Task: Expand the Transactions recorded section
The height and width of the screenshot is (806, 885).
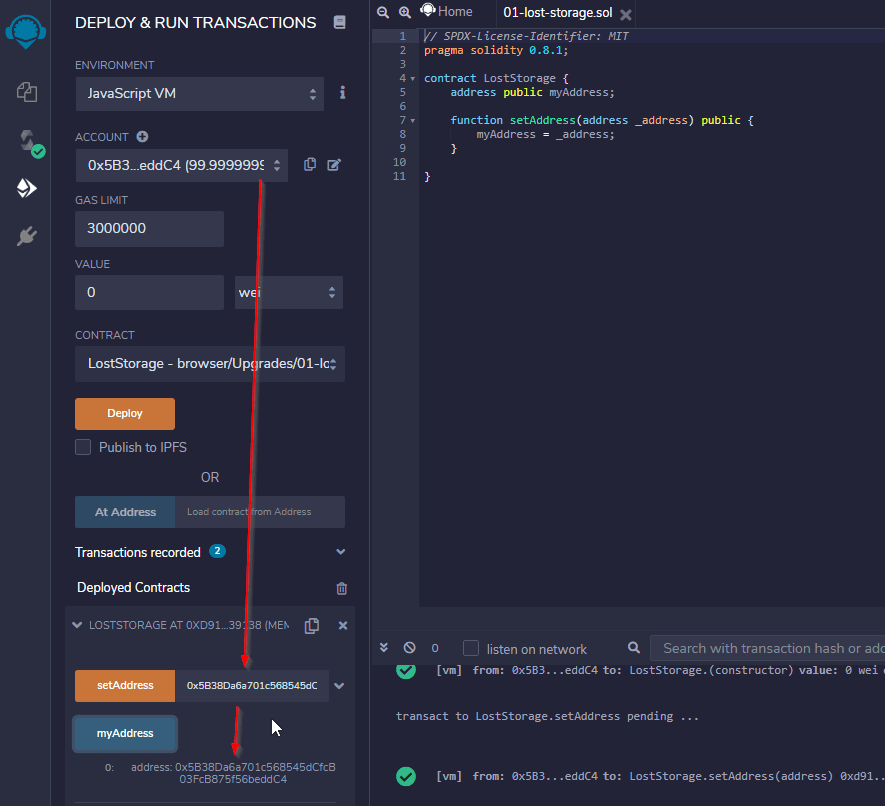Action: coord(340,552)
